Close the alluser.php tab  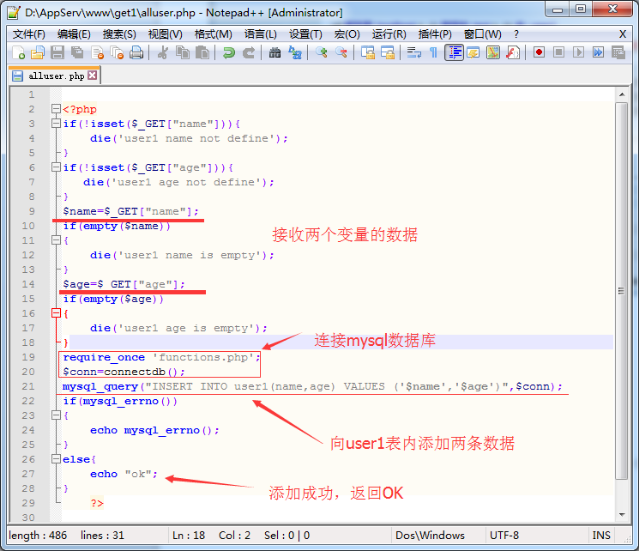93,75
